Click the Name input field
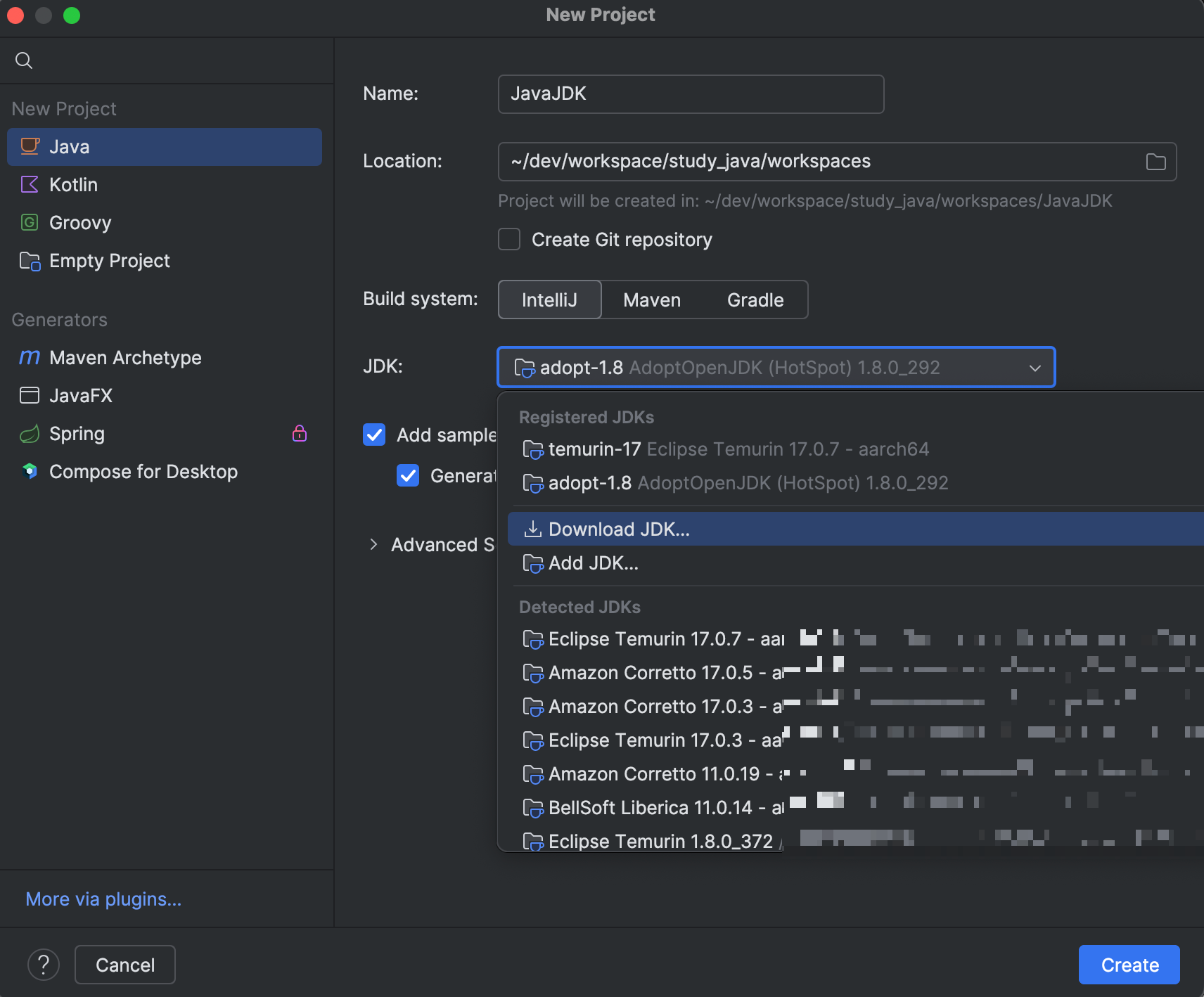This screenshot has height=997, width=1204. [x=691, y=94]
